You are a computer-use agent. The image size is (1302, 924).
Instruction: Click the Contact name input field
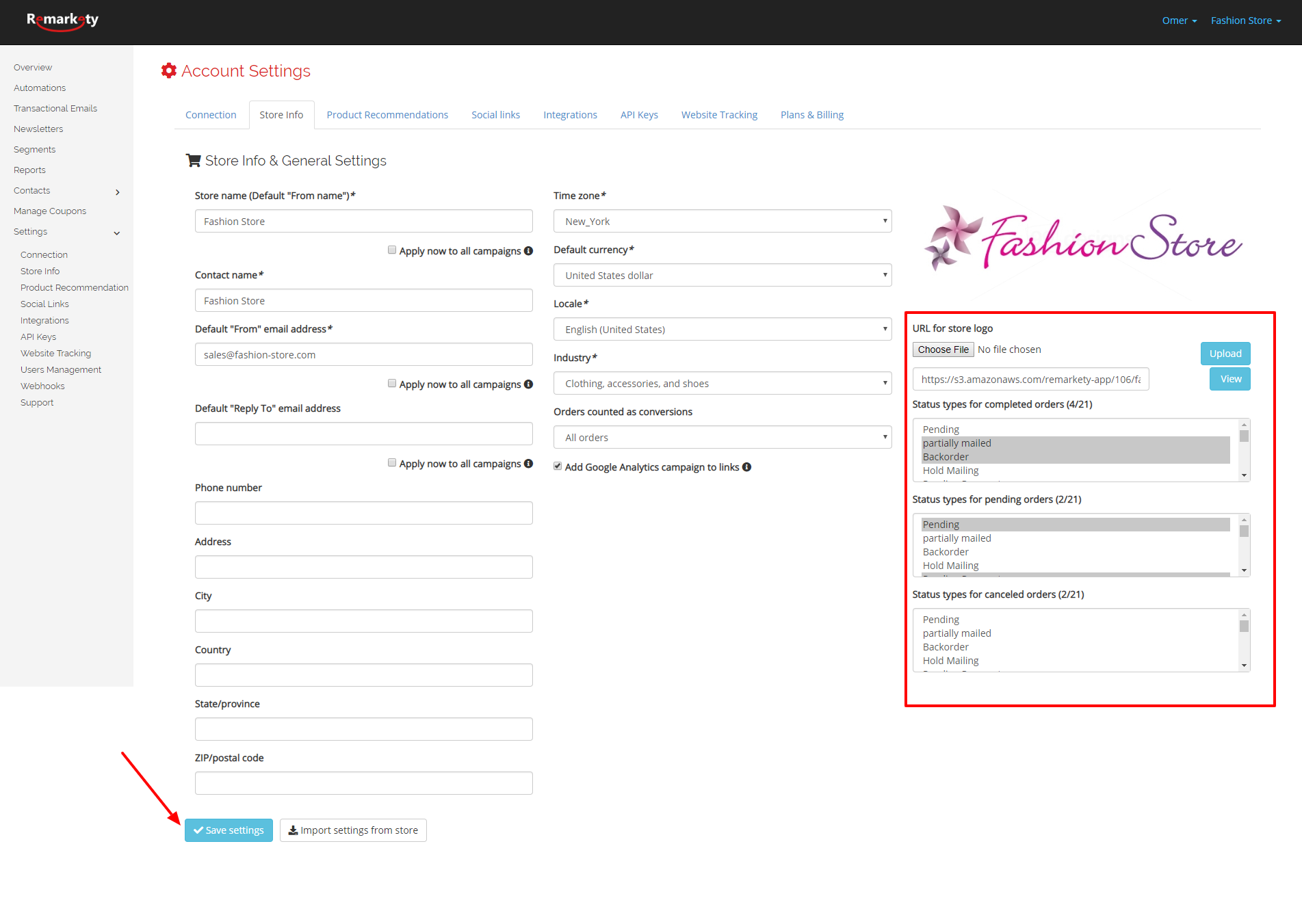pyautogui.click(x=364, y=300)
